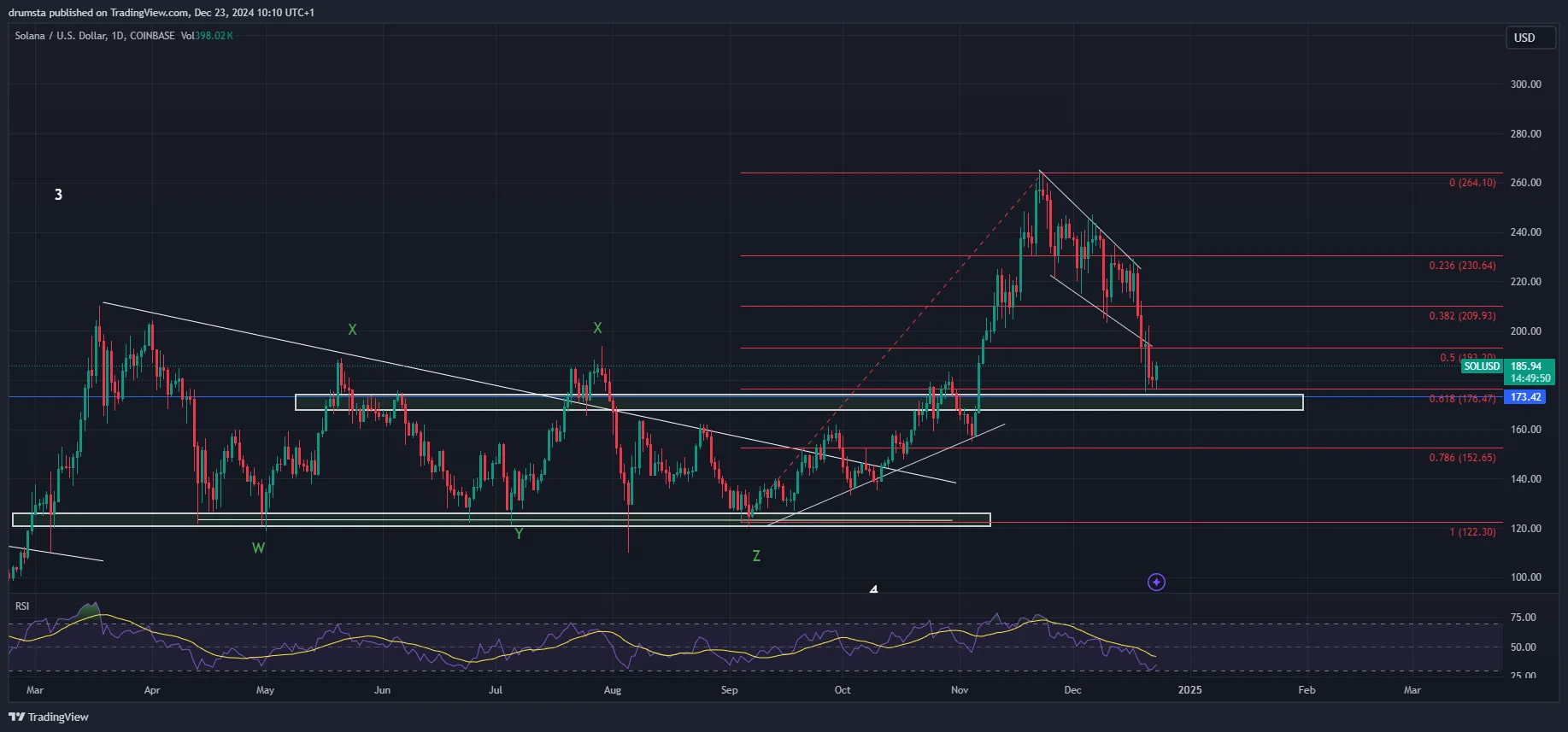Click the 140.00 price axis value
This screenshot has width=1568, height=732.
tap(1525, 479)
